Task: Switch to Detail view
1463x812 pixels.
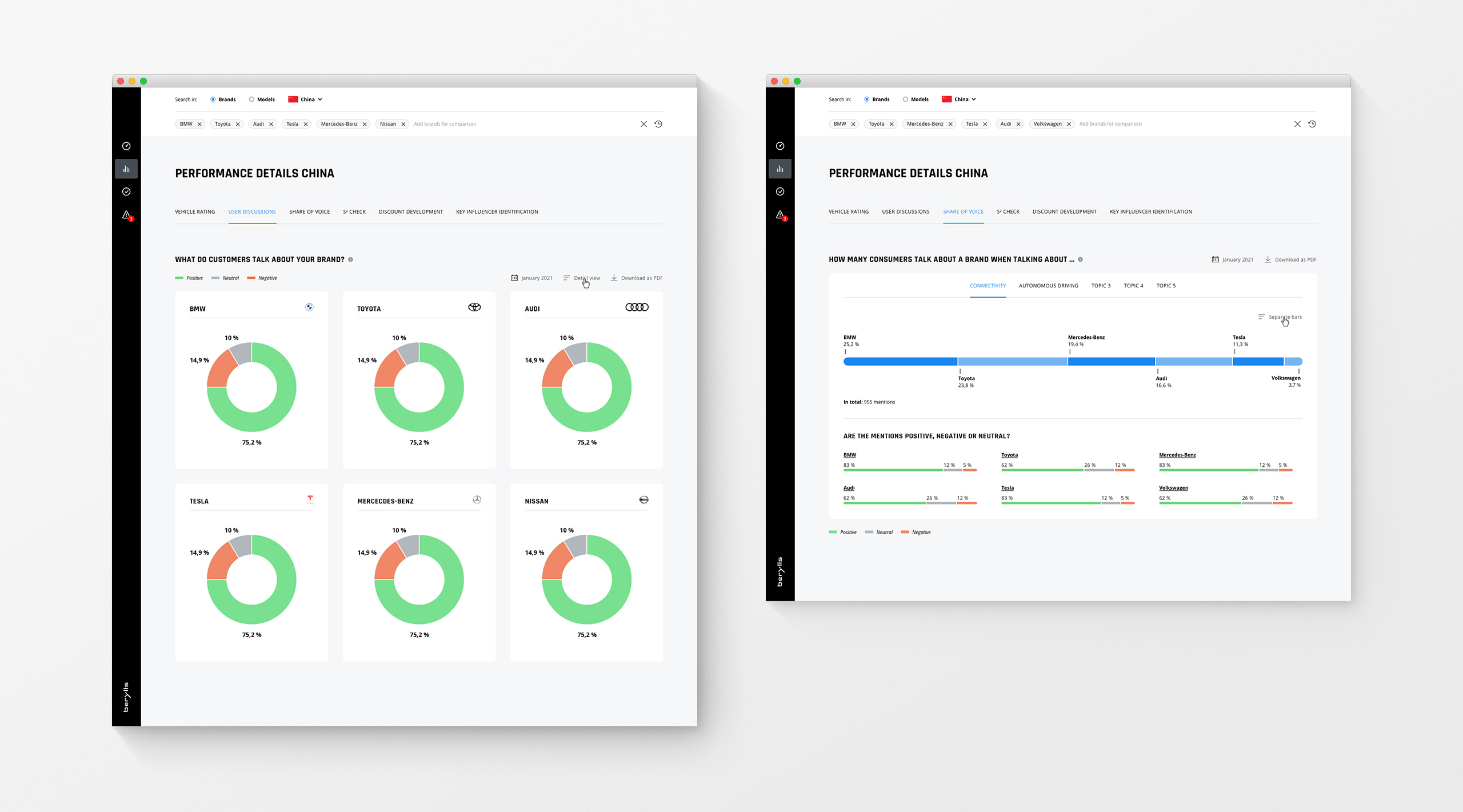Action: (x=581, y=278)
